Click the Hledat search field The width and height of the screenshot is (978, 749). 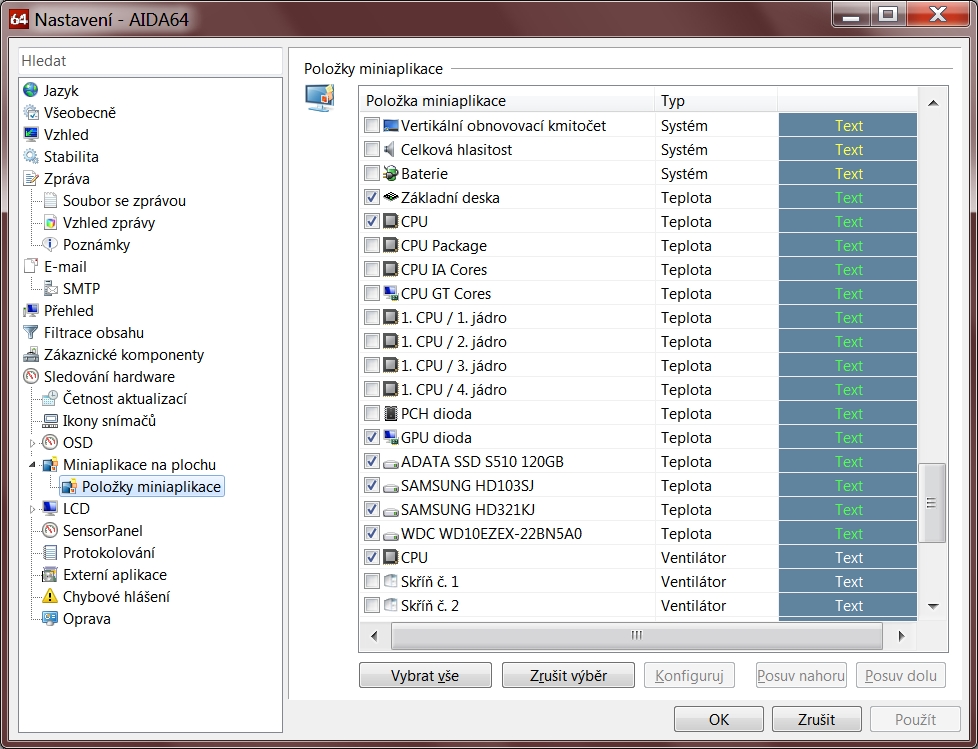(150, 61)
